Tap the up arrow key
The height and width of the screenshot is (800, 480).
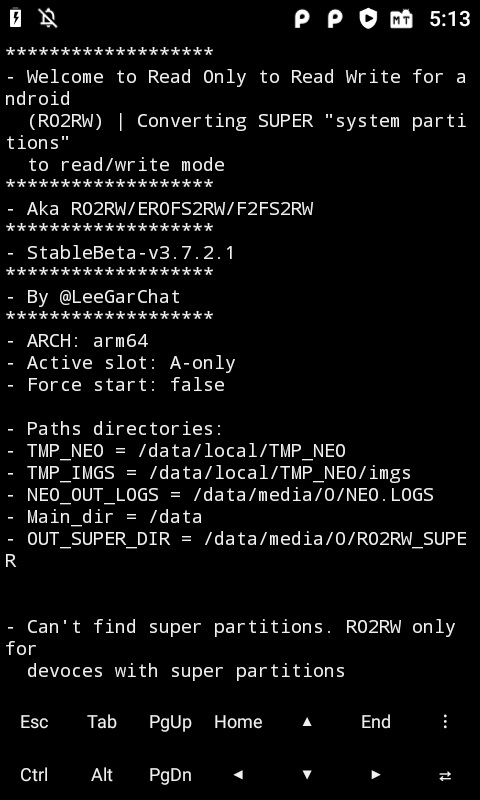[x=307, y=721]
